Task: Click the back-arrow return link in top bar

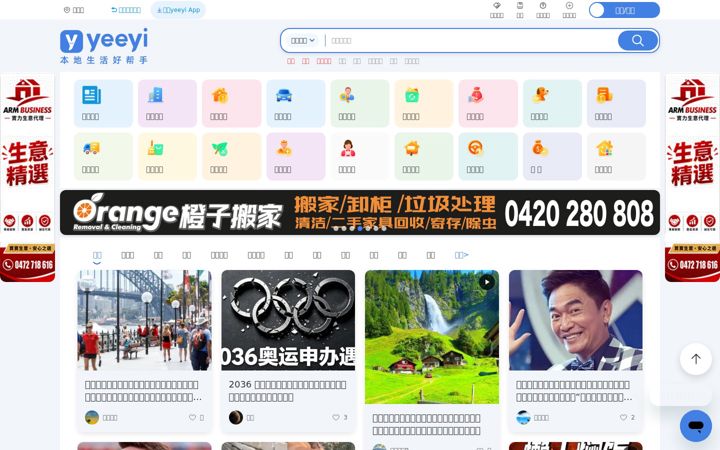Action: [x=126, y=10]
